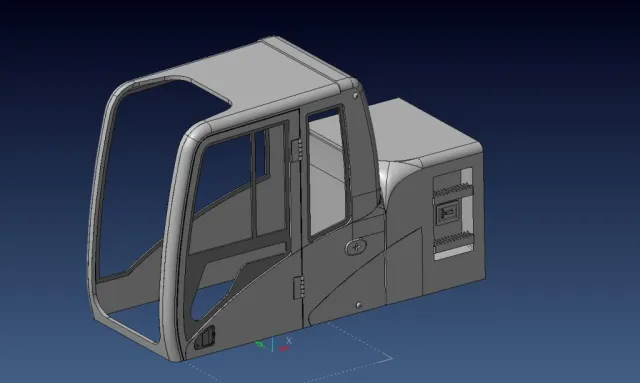640x383 pixels.
Task: Click the green axis arrow of the triad
Action: click(260, 345)
